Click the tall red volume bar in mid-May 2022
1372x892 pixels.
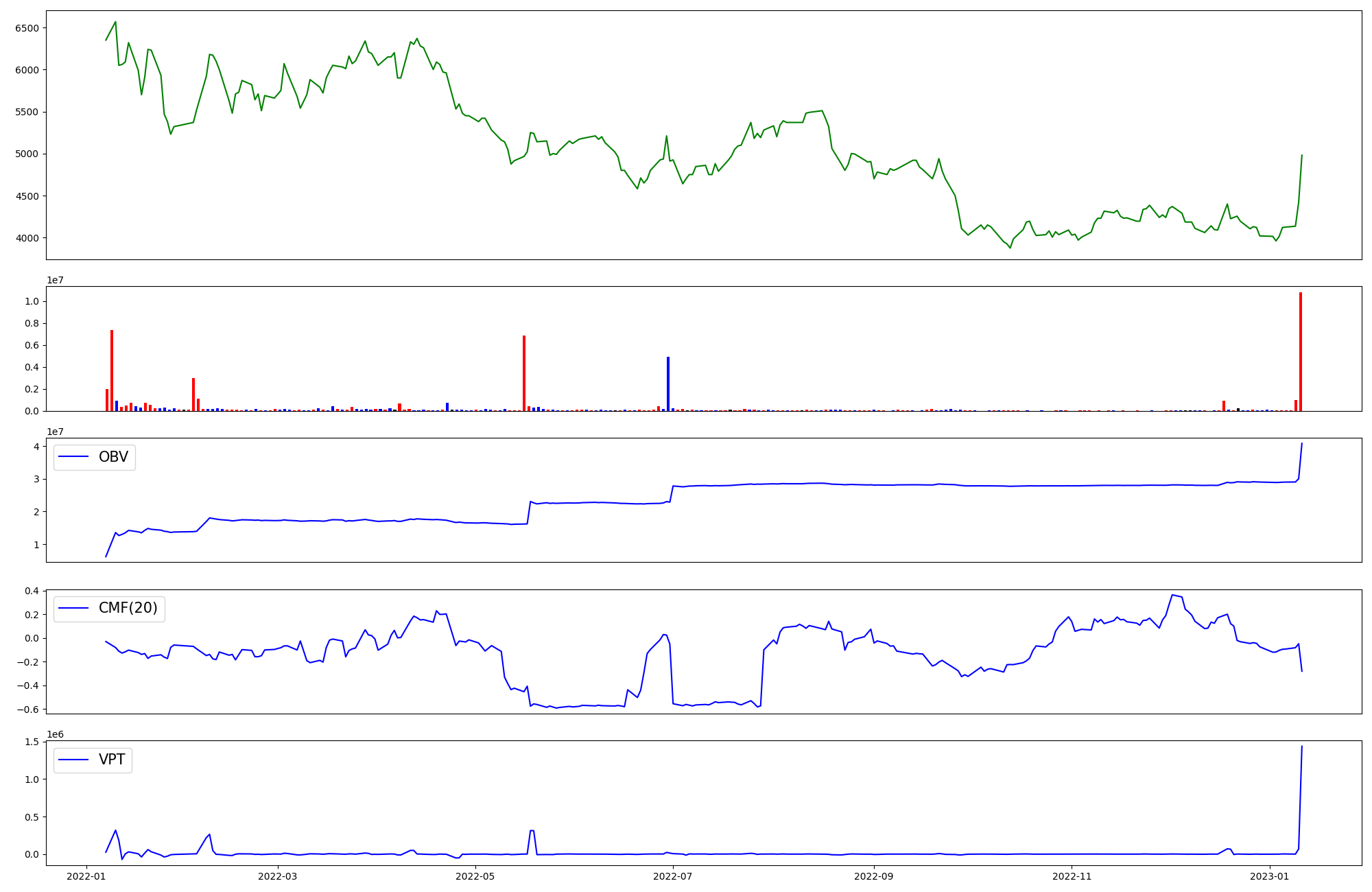click(x=524, y=373)
